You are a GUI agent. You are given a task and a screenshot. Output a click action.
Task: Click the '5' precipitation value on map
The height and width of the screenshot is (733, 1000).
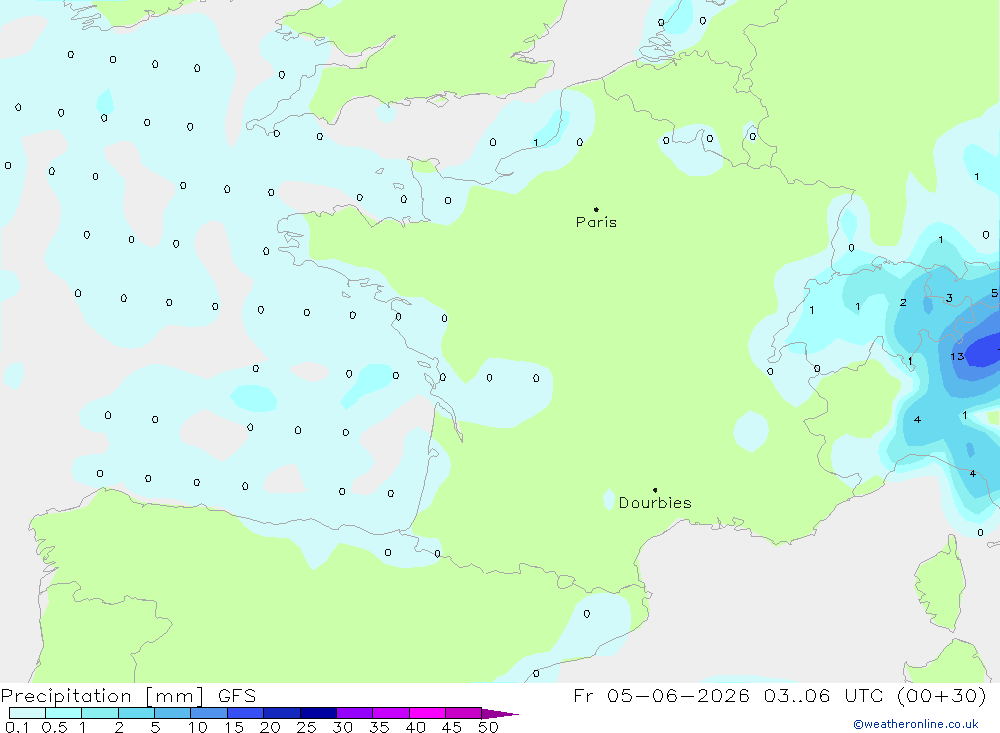(x=994, y=293)
